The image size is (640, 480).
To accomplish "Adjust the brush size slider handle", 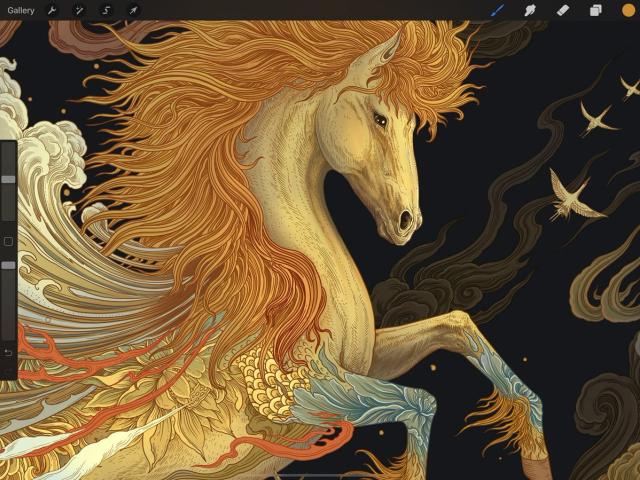I will click(x=8, y=179).
